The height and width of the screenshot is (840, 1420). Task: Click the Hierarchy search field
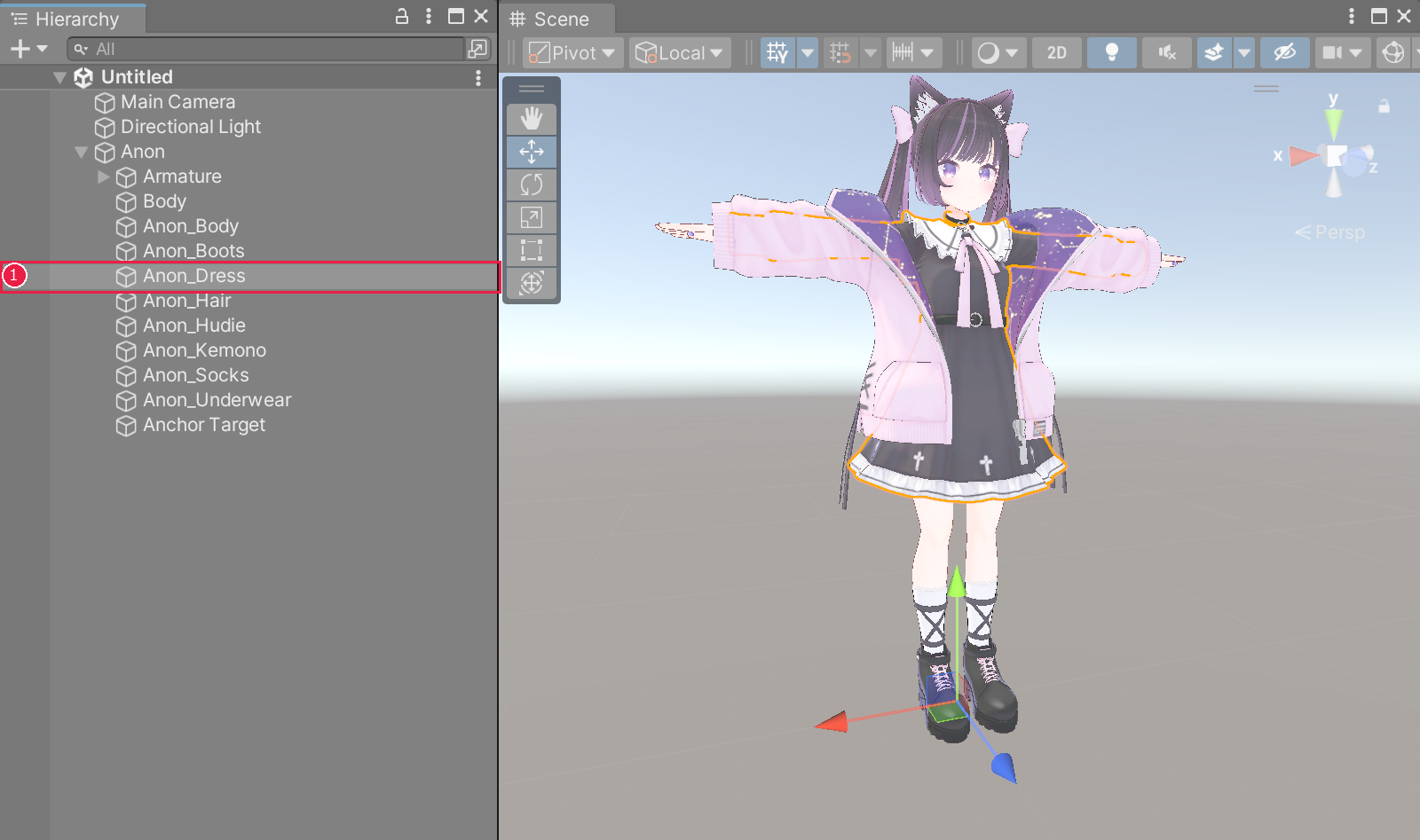(266, 49)
